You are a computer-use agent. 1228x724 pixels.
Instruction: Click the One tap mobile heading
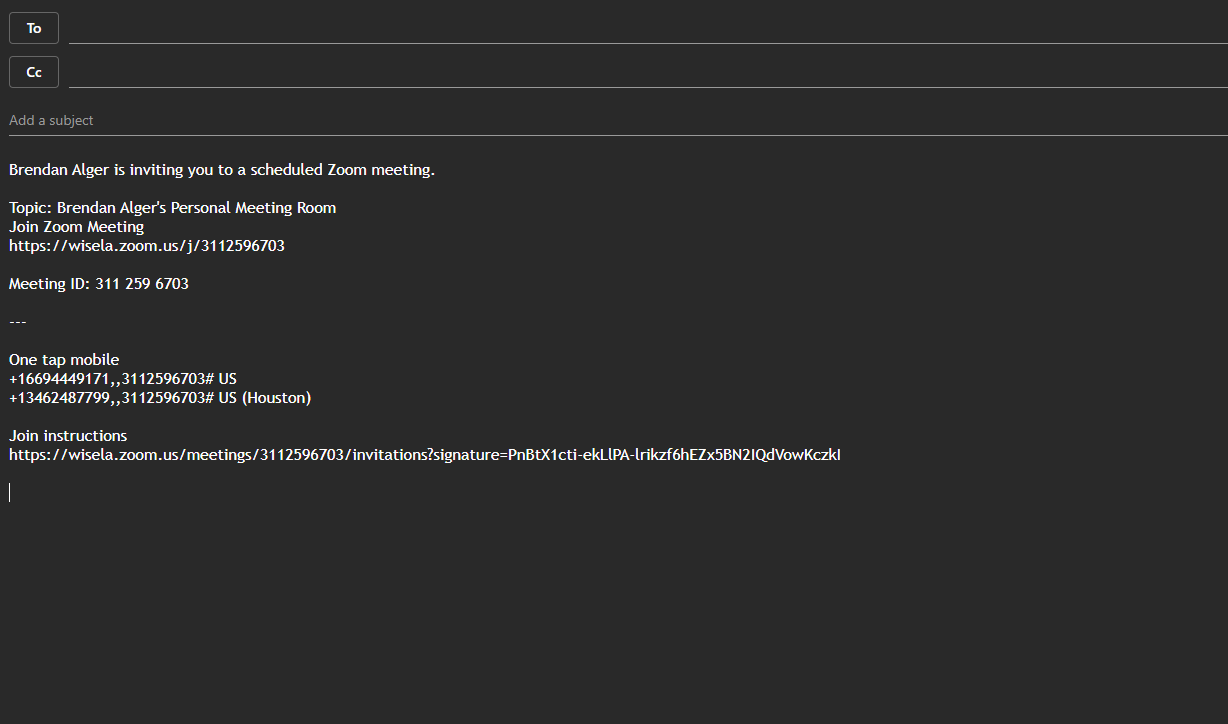click(63, 359)
